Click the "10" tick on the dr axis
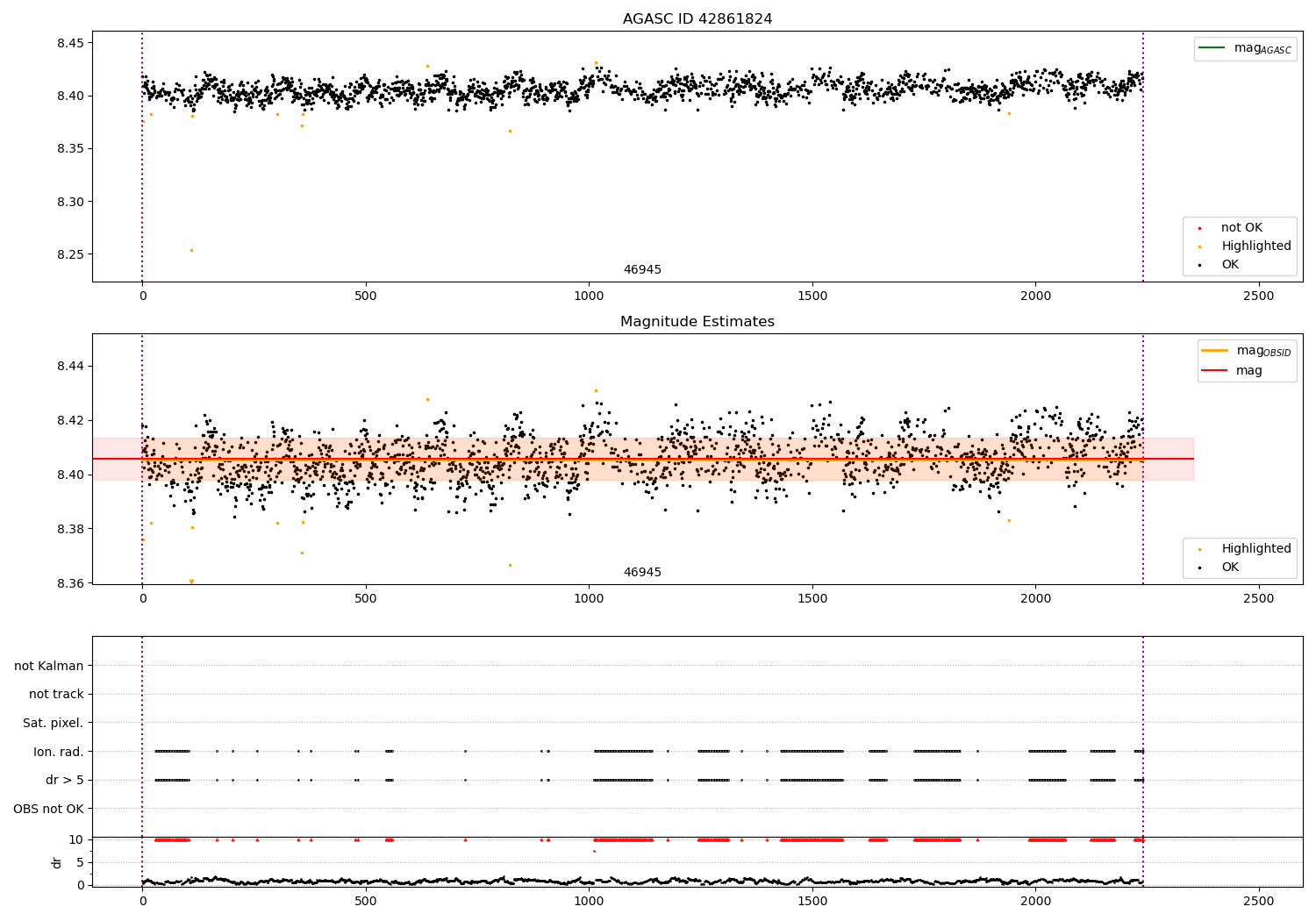The width and height of the screenshot is (1316, 921). (76, 839)
